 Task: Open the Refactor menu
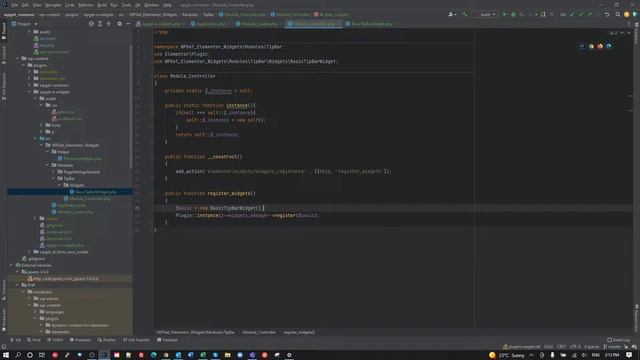86,5
